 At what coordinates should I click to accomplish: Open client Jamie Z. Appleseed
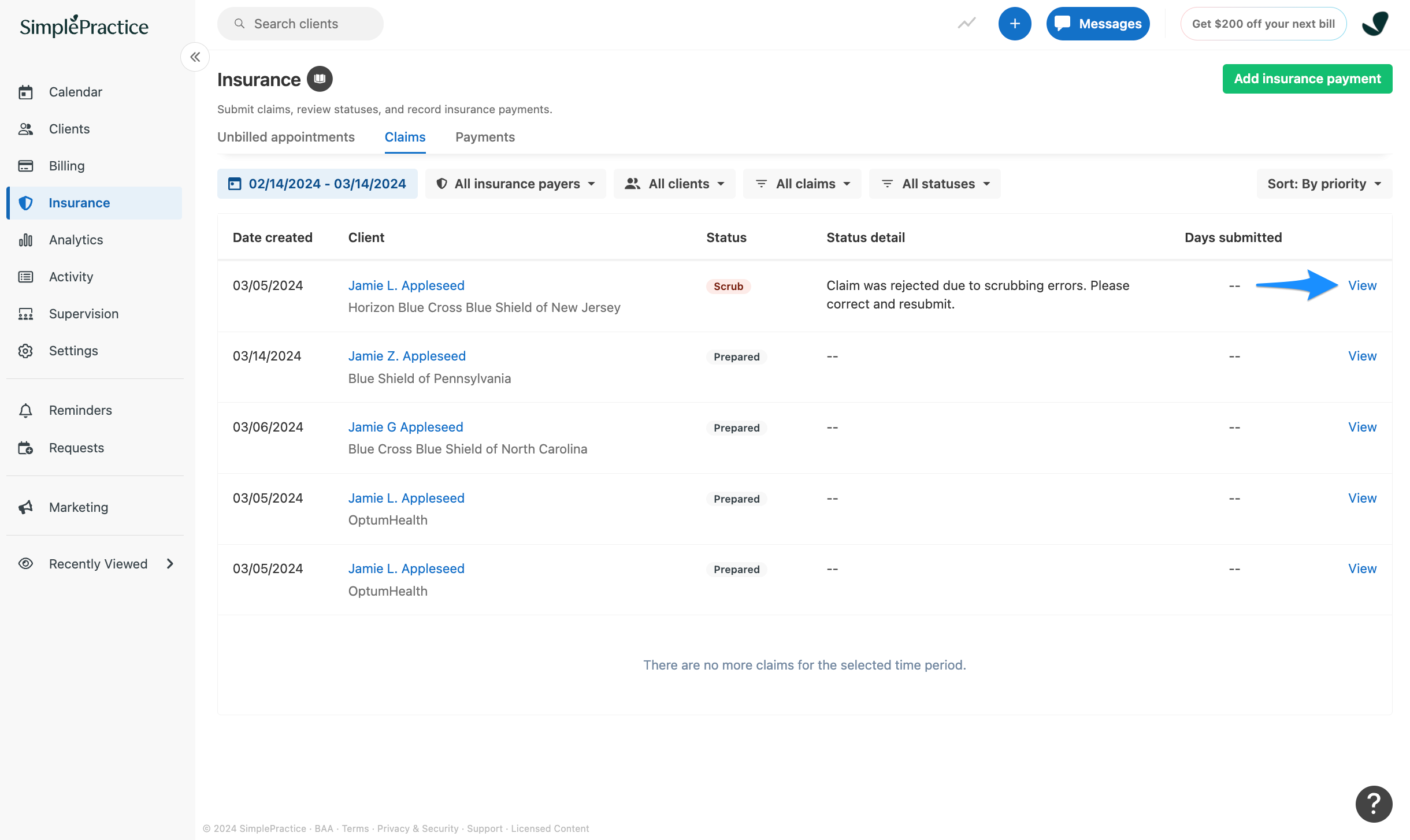[x=407, y=356]
